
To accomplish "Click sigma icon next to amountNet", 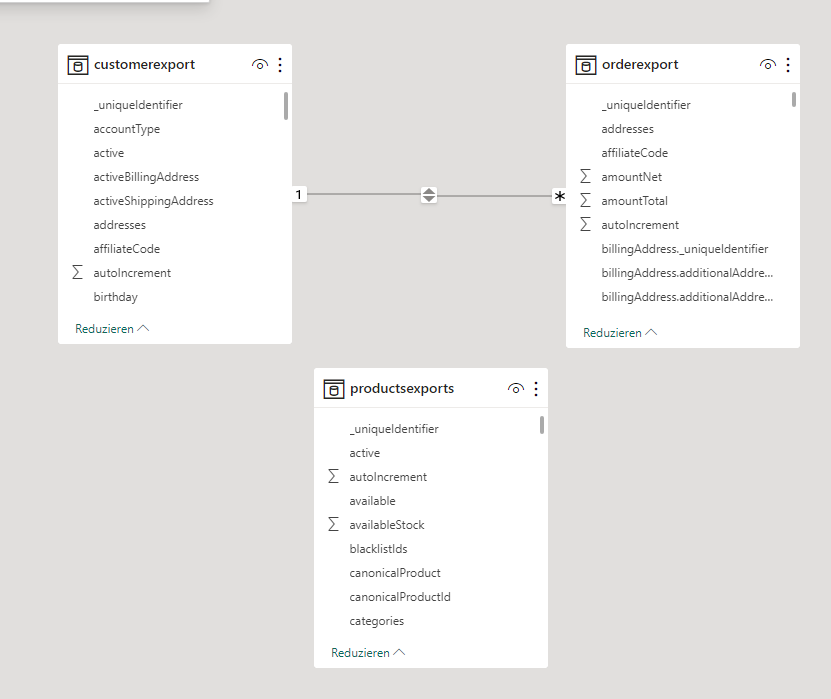I will [585, 176].
